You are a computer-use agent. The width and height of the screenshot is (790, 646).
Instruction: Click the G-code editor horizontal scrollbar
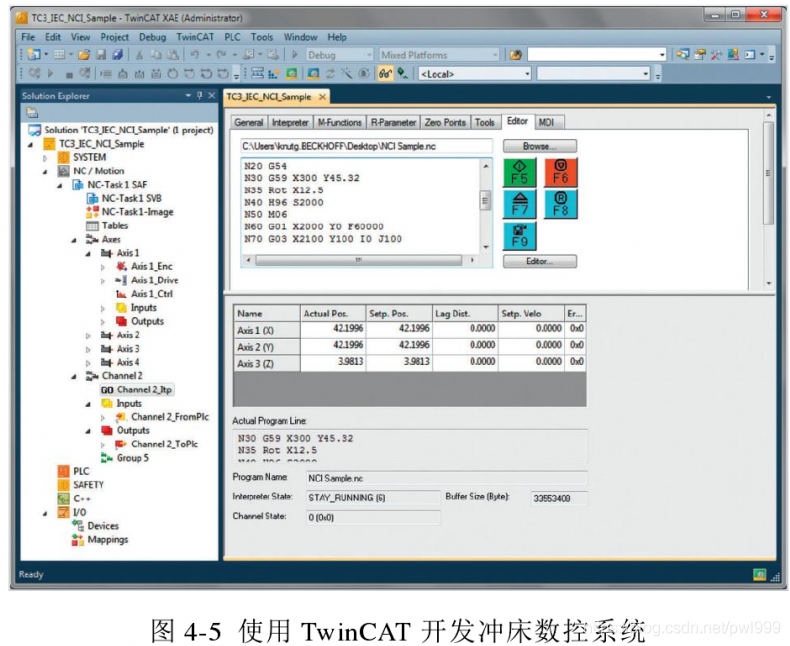click(359, 260)
